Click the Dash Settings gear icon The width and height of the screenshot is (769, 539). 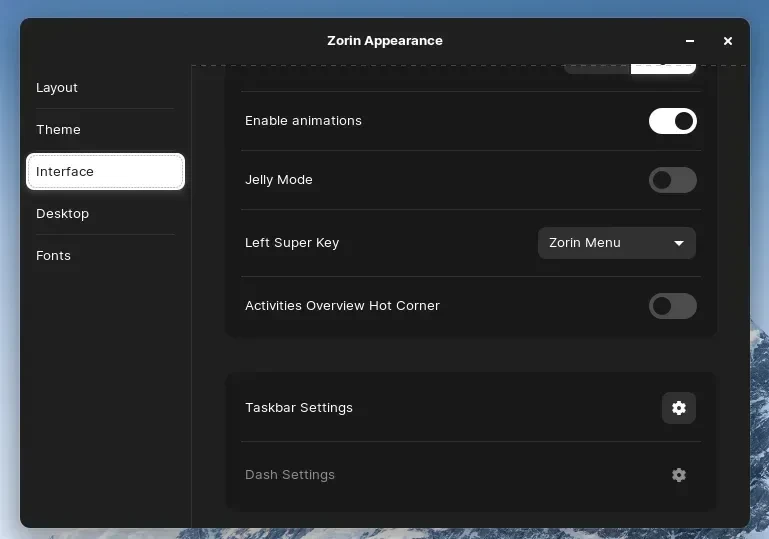679,475
